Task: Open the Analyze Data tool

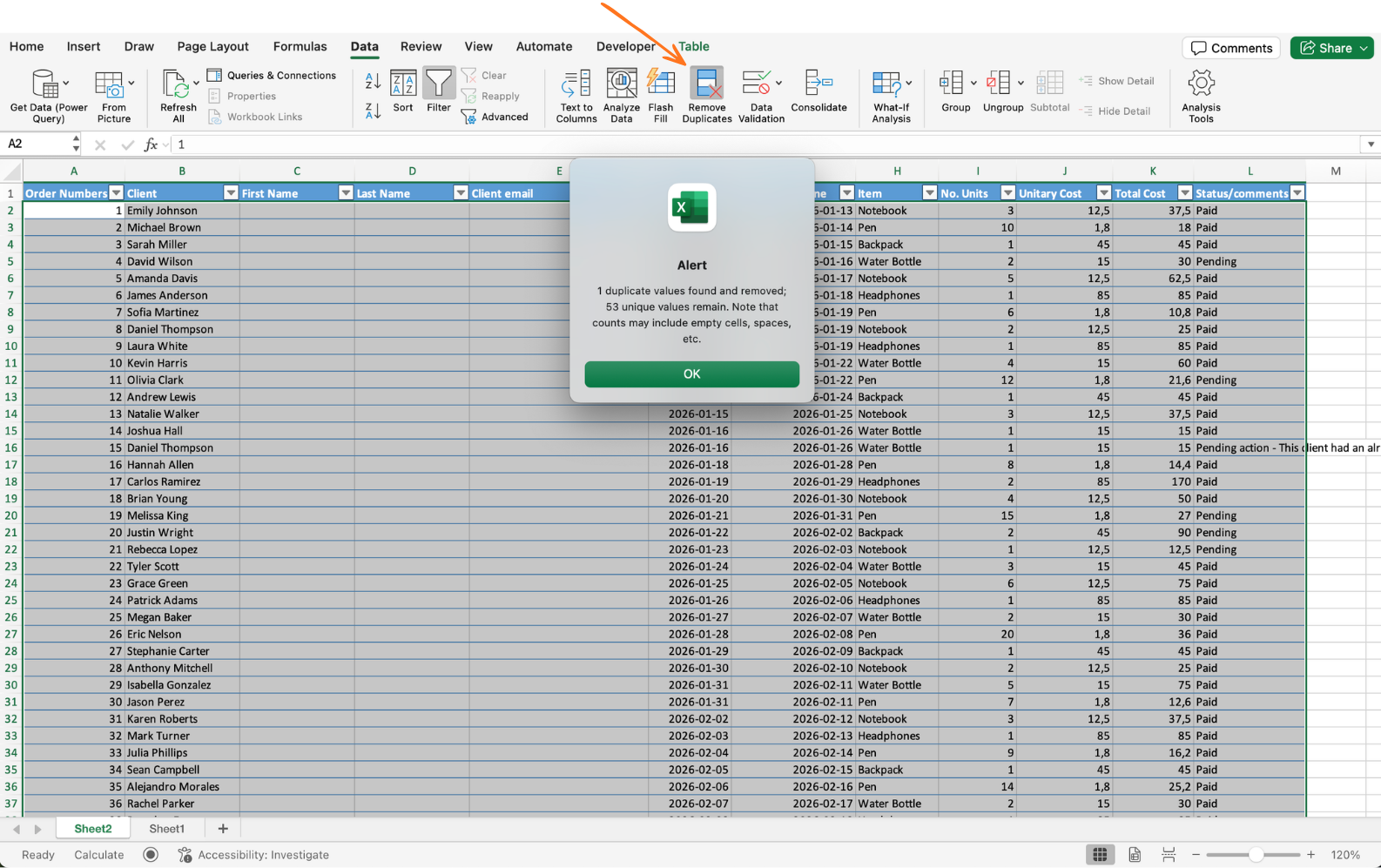Action: pyautogui.click(x=621, y=84)
